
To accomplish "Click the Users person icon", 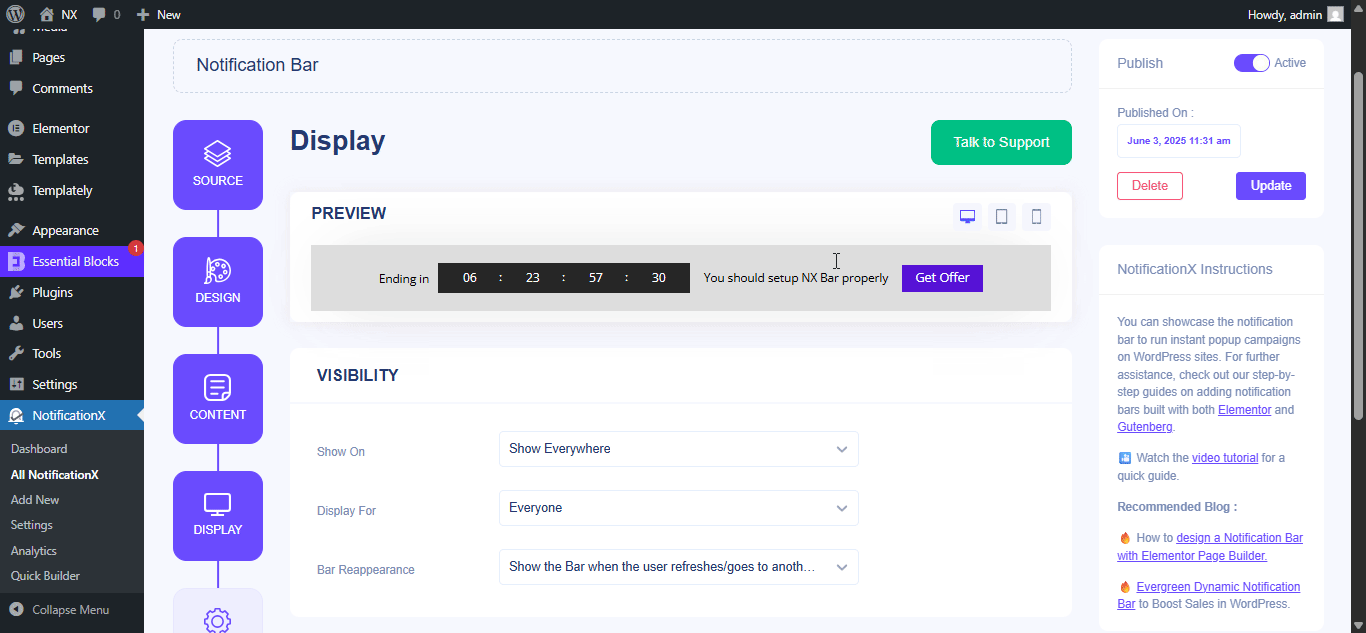I will click(16, 323).
